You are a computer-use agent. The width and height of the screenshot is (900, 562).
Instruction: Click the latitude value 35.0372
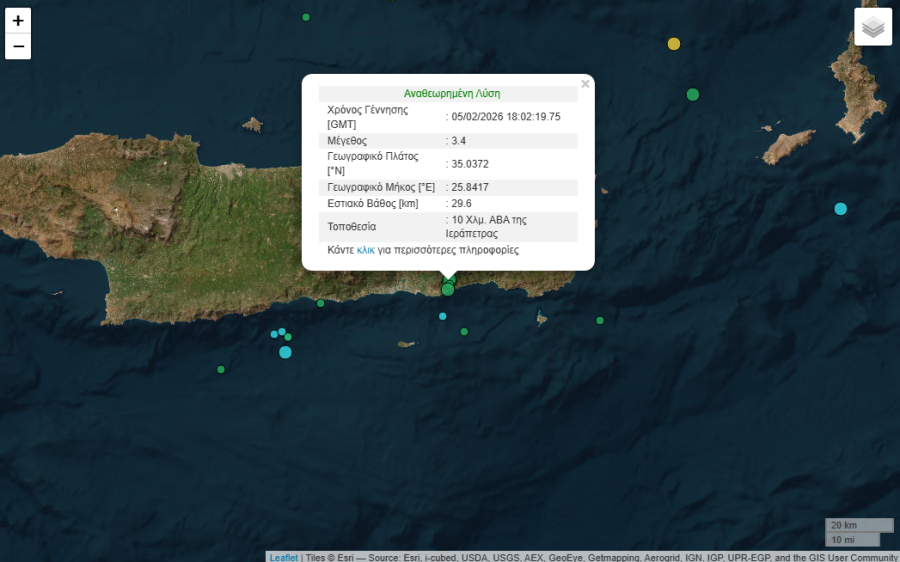[470, 164]
